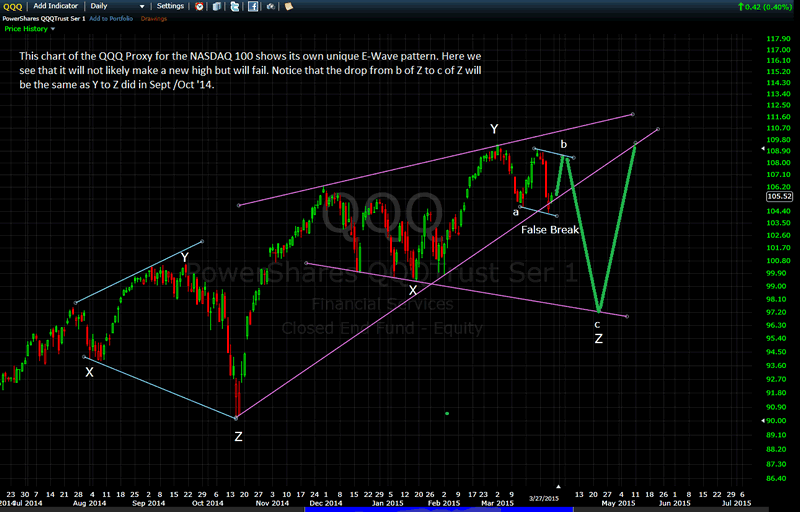Click the 117.90 price axis label

point(778,39)
